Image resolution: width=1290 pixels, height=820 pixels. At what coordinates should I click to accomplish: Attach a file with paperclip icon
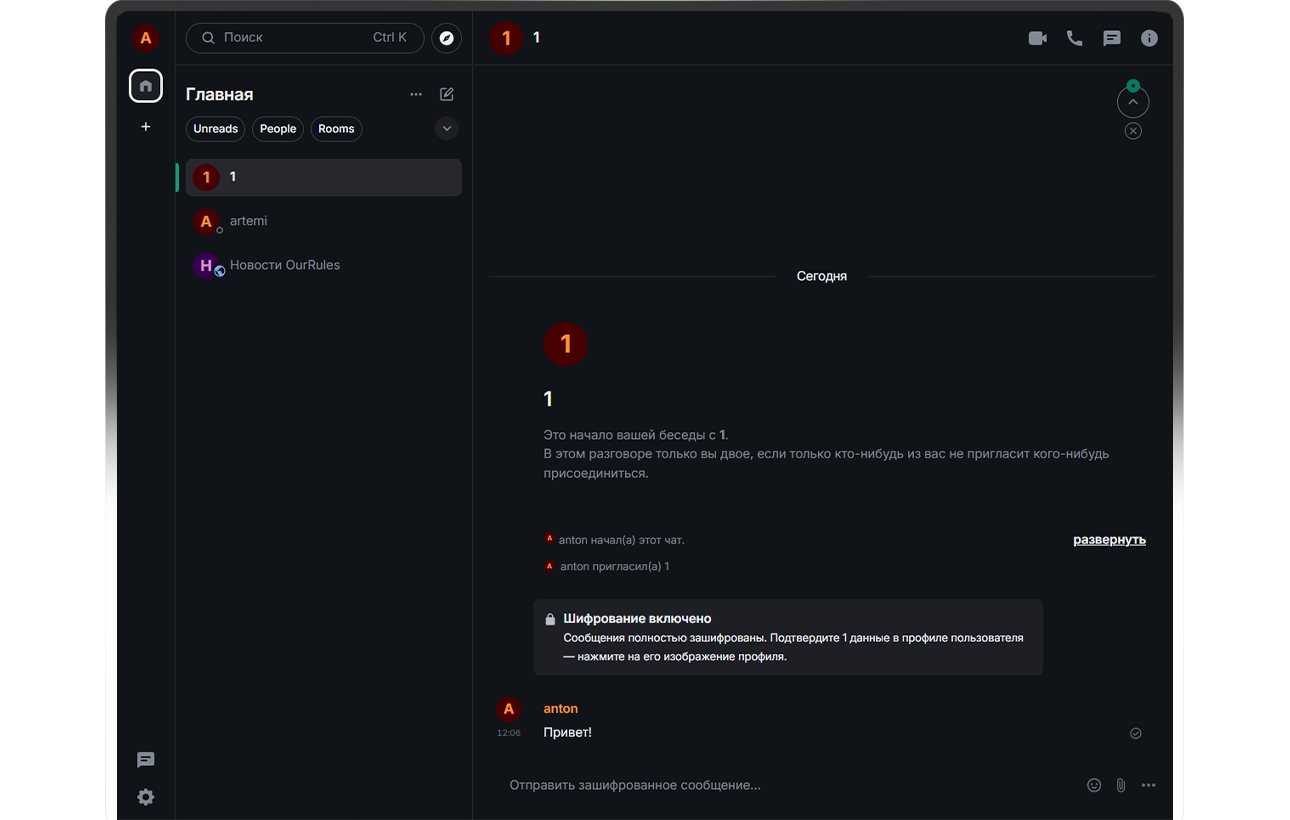[x=1121, y=785]
